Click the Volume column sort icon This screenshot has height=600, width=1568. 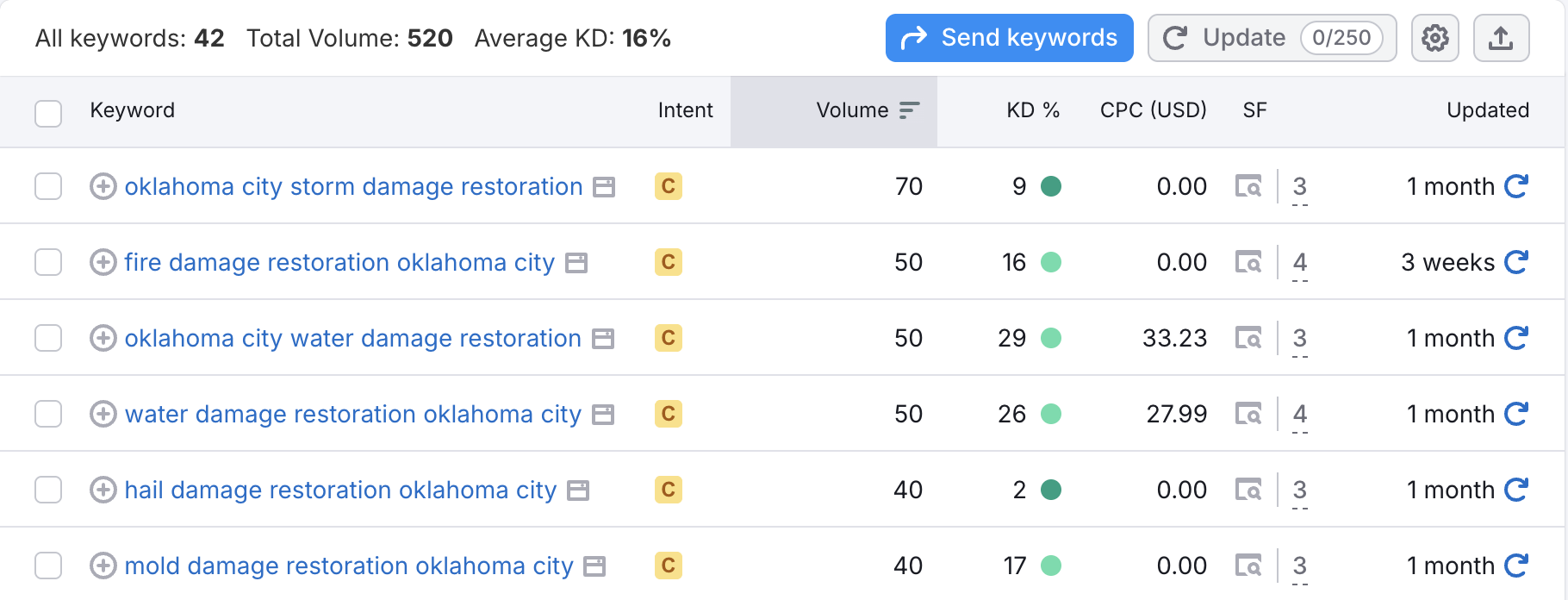point(908,110)
